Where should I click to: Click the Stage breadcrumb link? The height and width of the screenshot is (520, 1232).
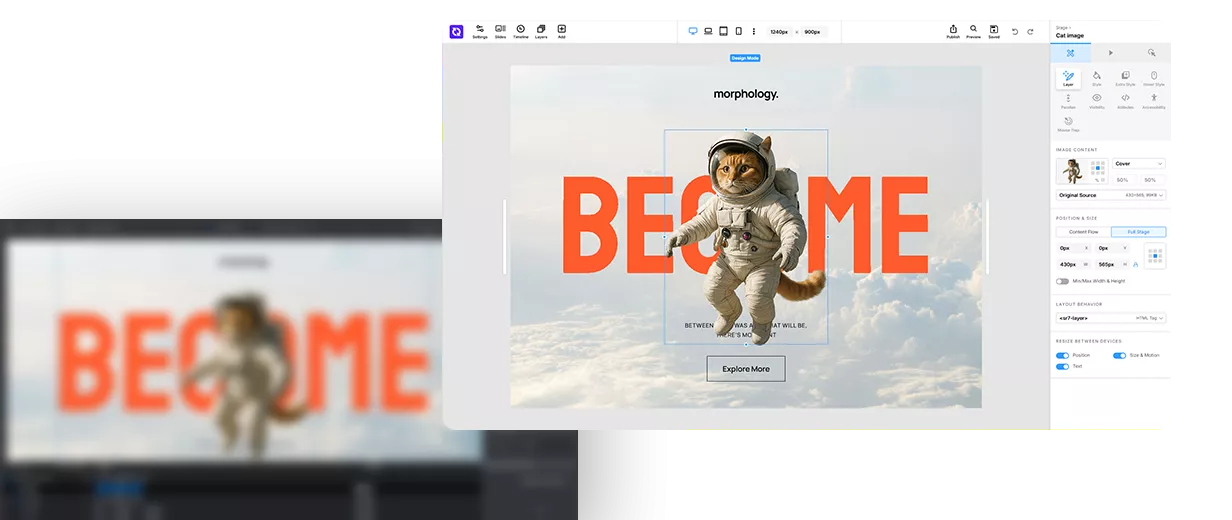coord(1062,27)
